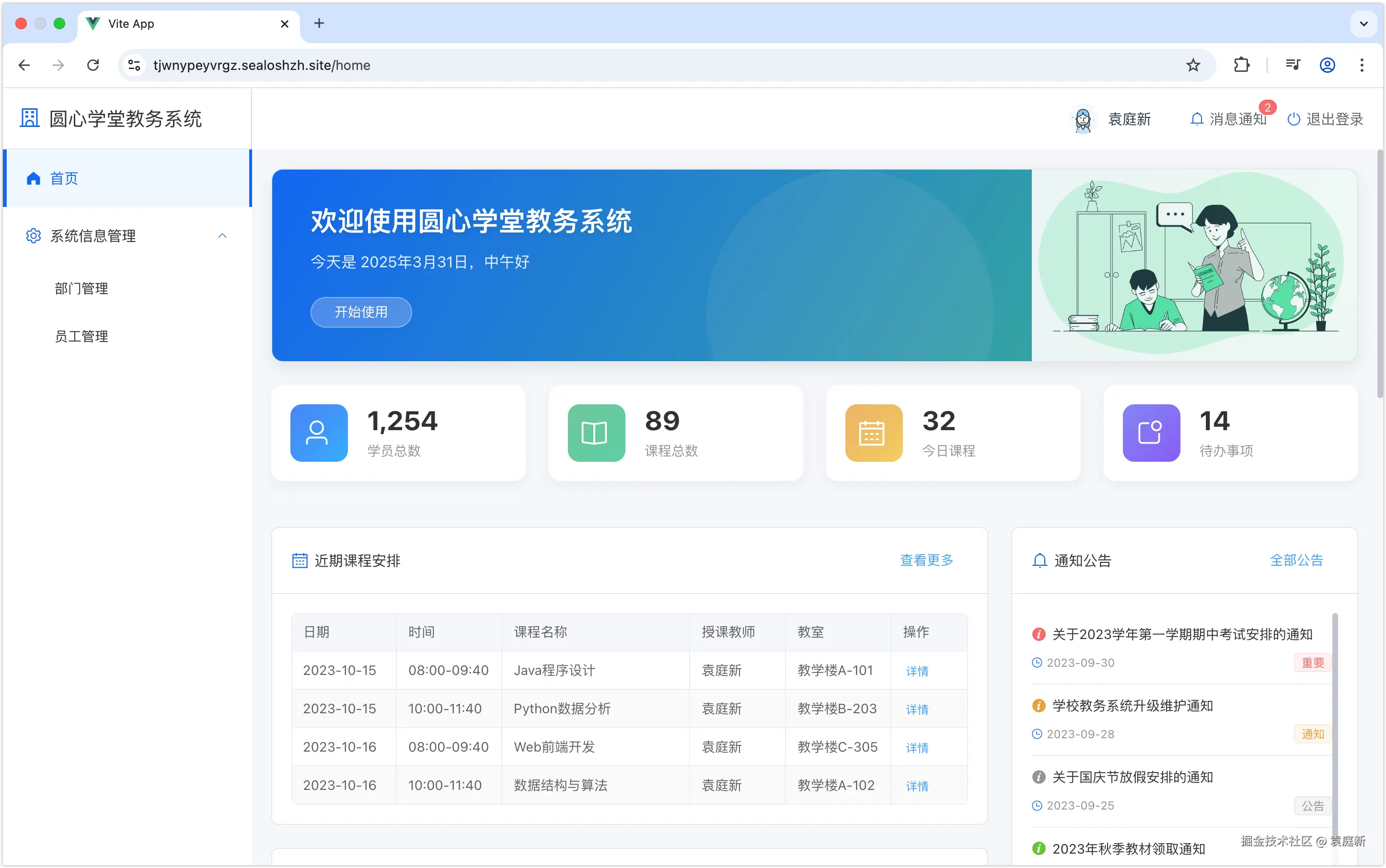Screen dimensions: 1386x868
Task: Click the yellow today's courses calendar icon
Action: 873,433
